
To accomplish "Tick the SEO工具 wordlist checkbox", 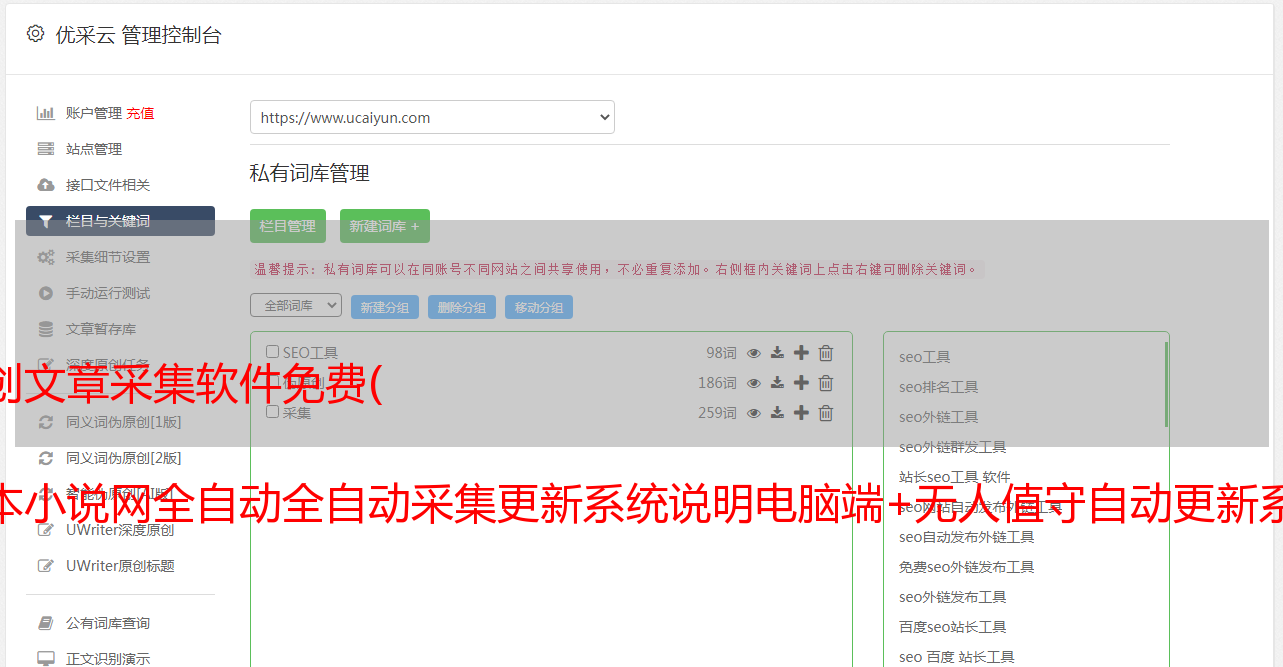I will tap(272, 352).
